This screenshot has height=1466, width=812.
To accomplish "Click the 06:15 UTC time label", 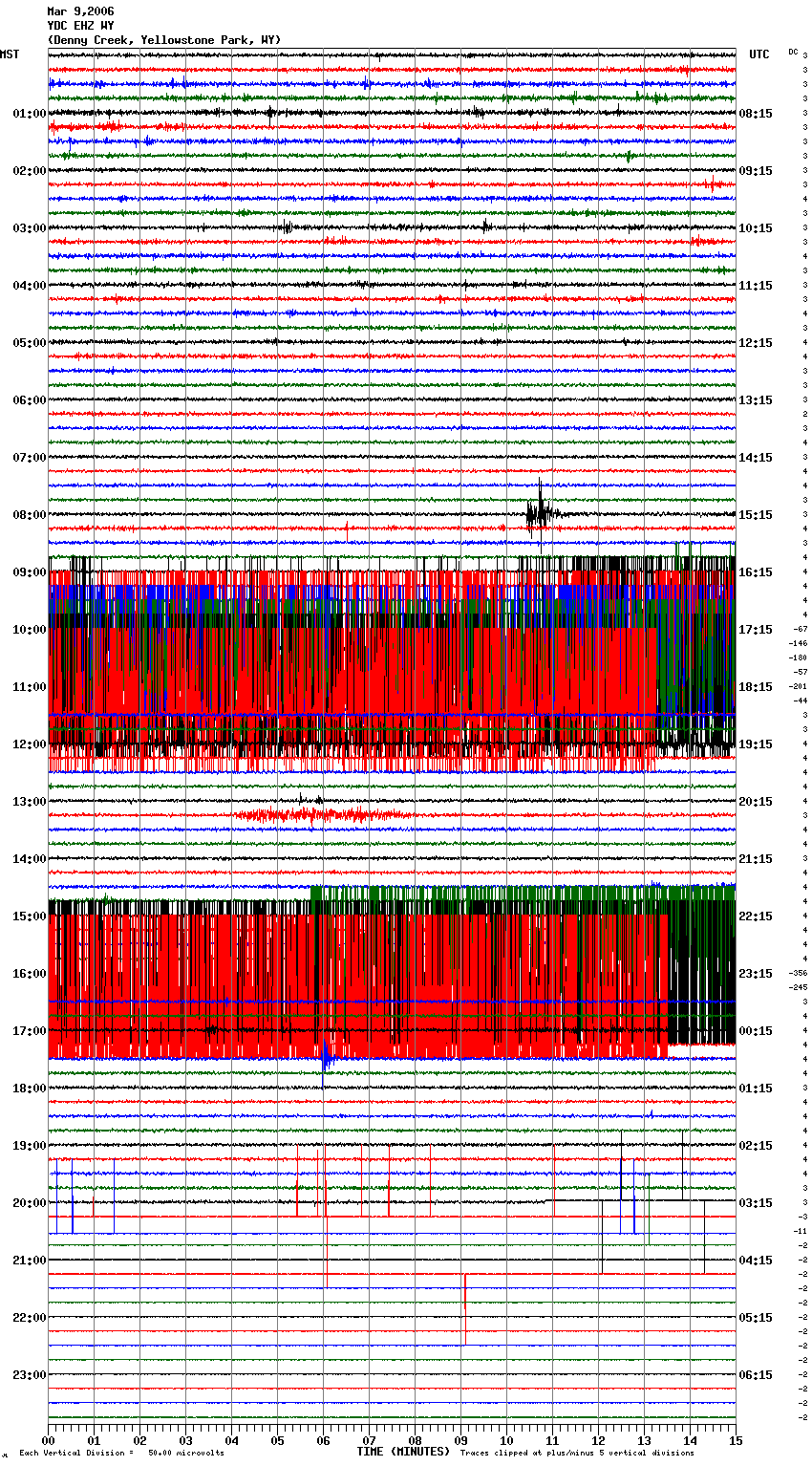I will [x=756, y=1375].
